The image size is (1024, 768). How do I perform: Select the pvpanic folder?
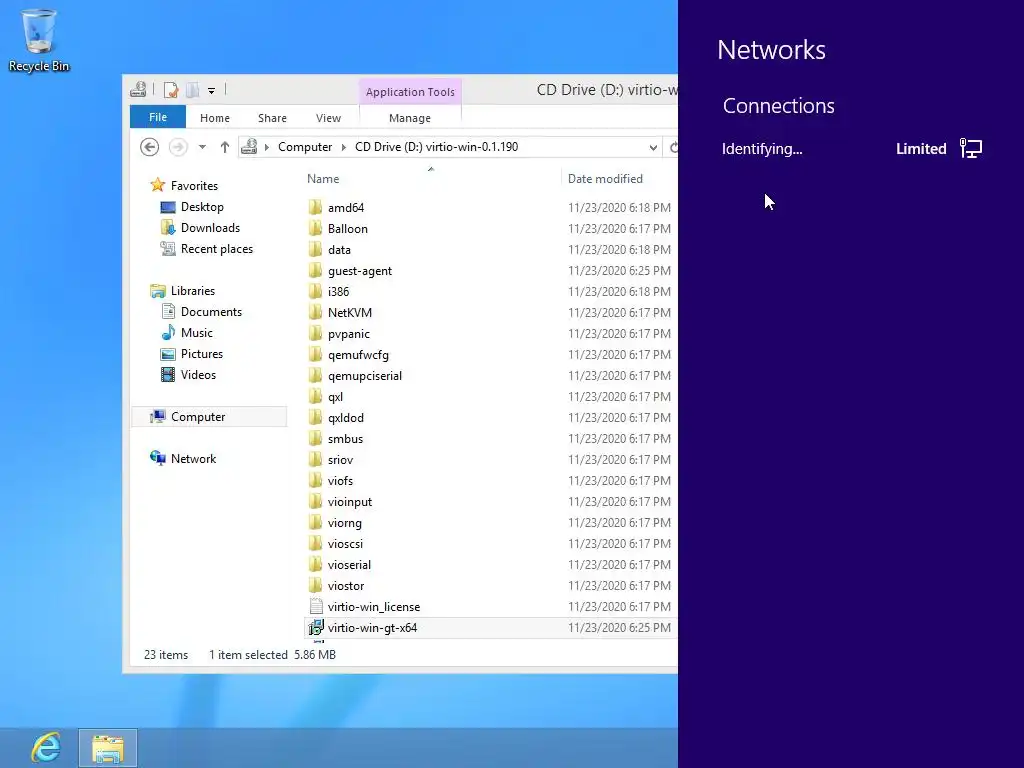tap(349, 334)
